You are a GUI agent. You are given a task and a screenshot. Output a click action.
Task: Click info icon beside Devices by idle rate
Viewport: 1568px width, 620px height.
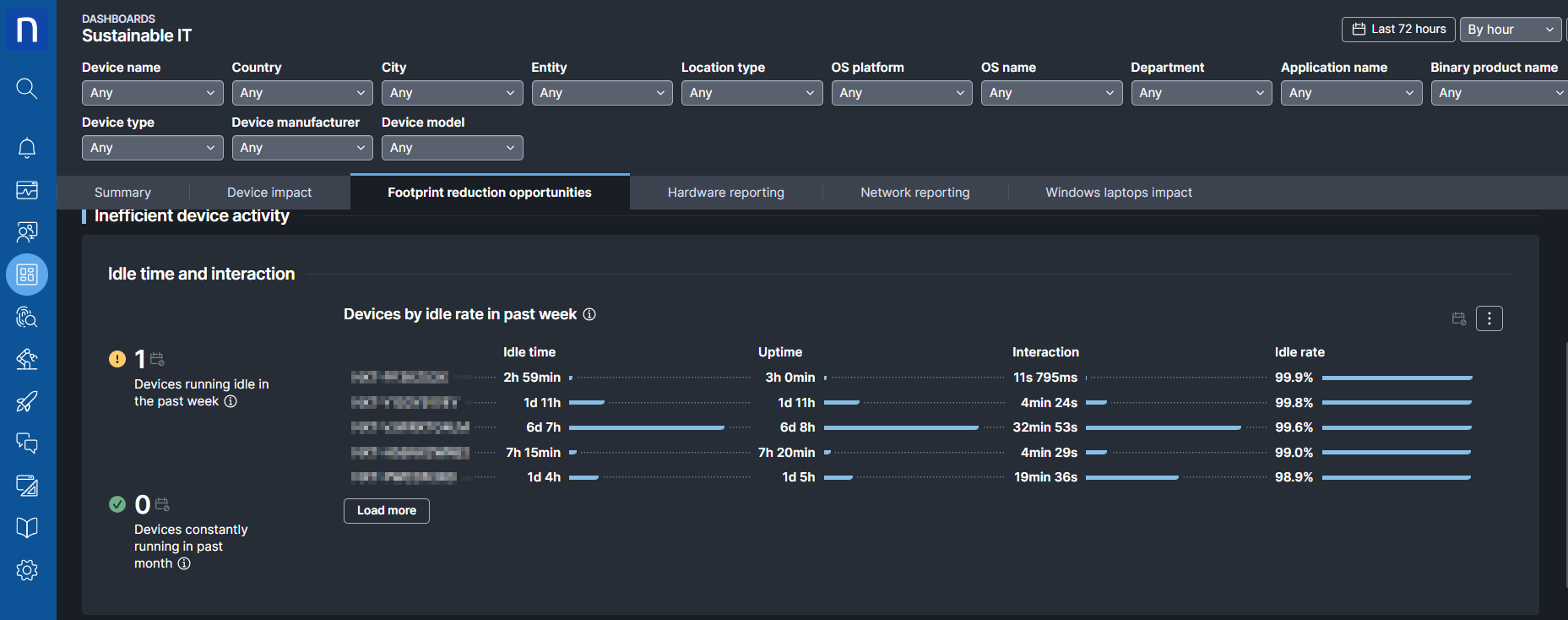(x=589, y=314)
